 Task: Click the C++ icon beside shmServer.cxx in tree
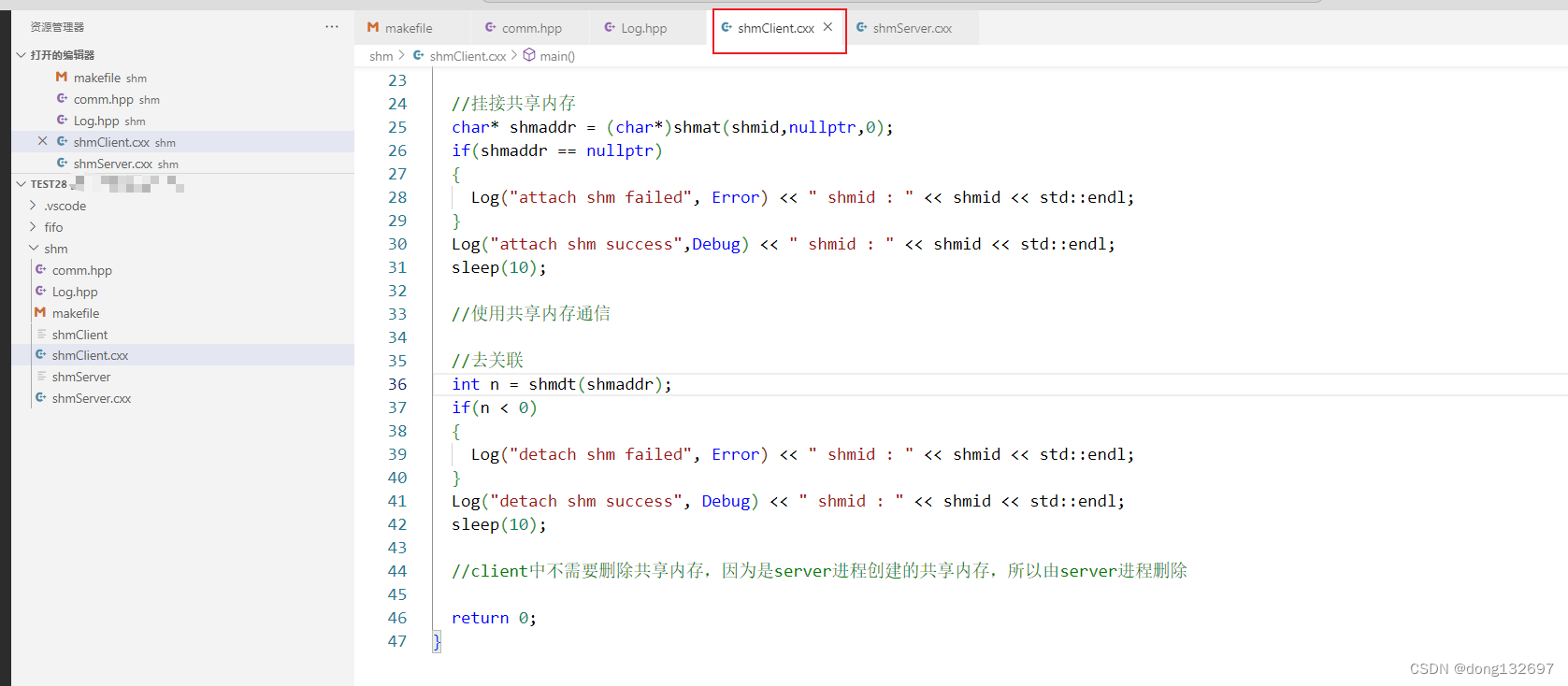pyautogui.click(x=41, y=397)
